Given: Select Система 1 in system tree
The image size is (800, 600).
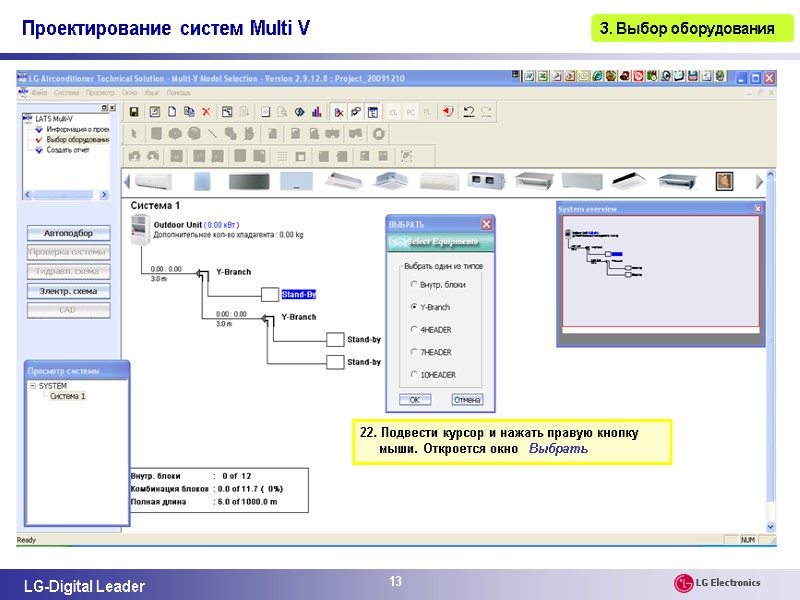Looking at the screenshot, I should click(68, 396).
